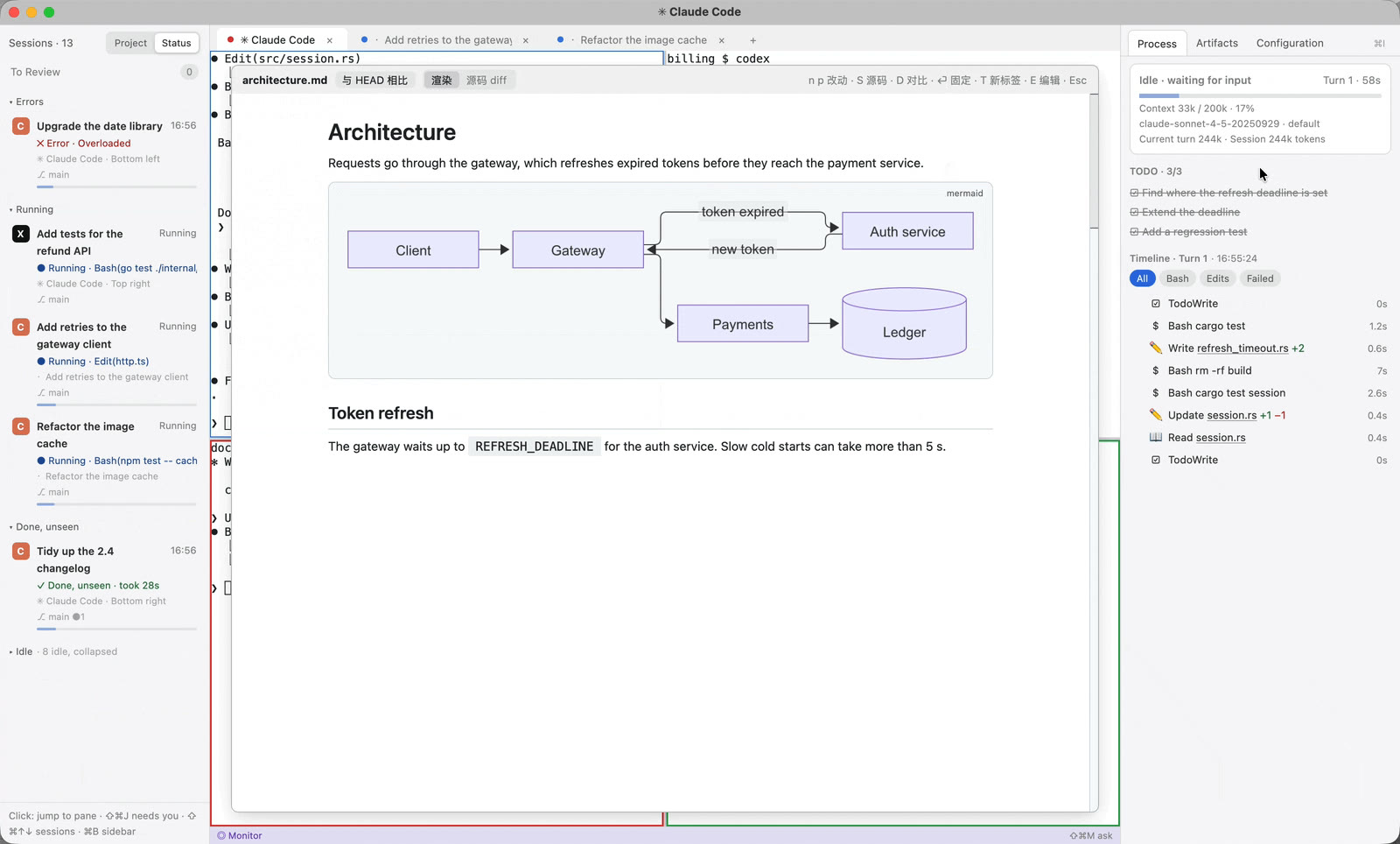Switch preview to 渲染 rendered mode
The width and height of the screenshot is (1400, 844).
point(442,80)
